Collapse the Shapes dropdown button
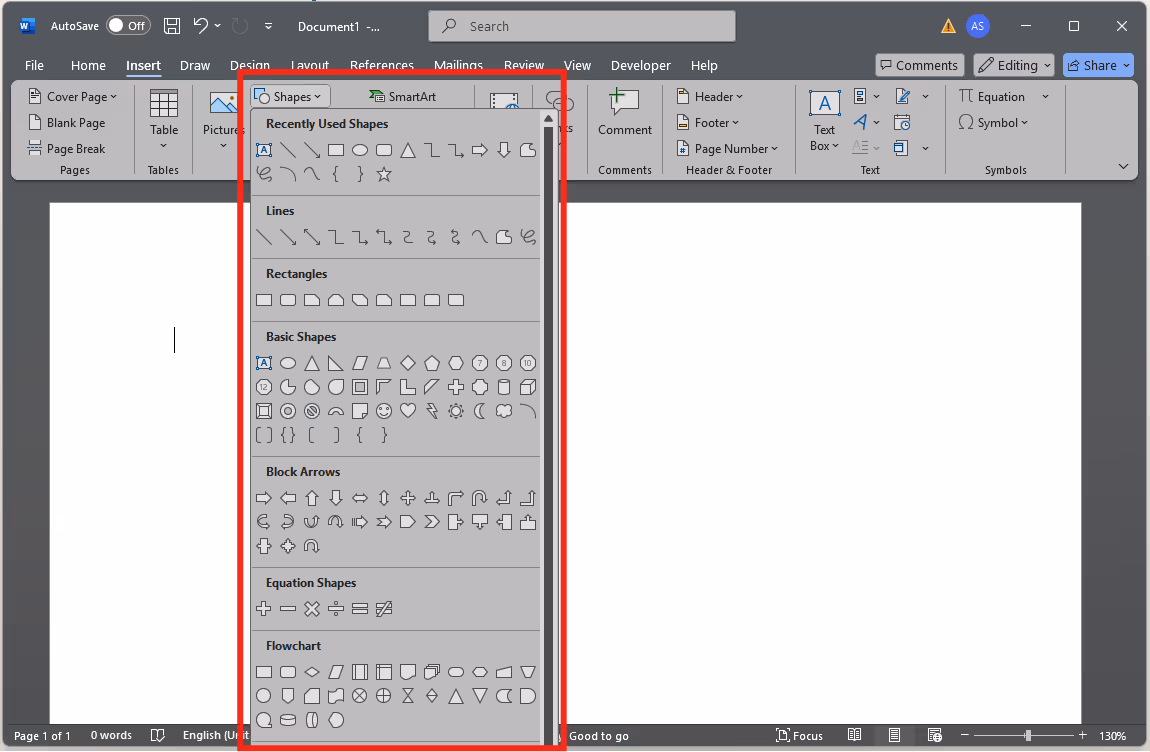Viewport: 1150px width, 752px height. coord(290,97)
